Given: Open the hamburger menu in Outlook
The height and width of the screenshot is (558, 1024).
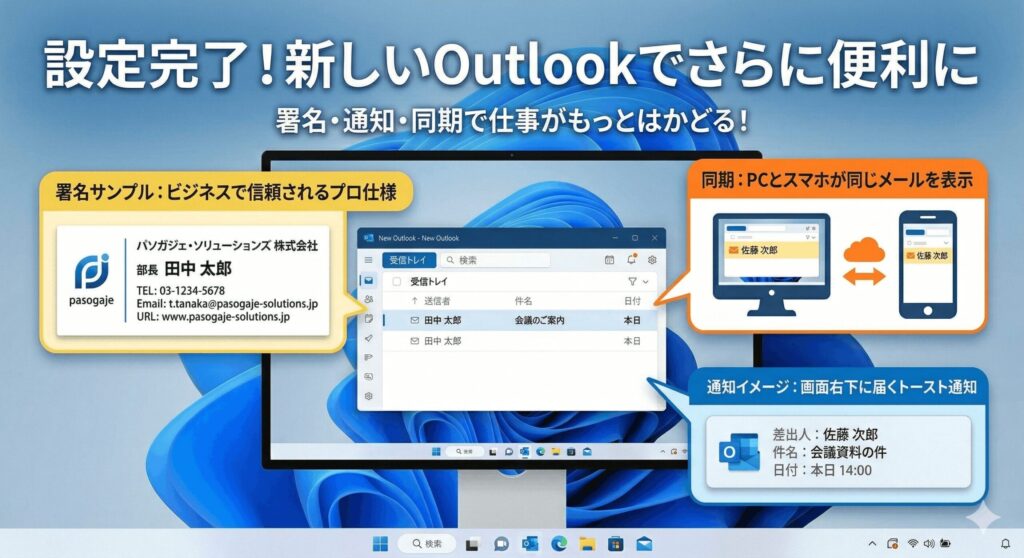Looking at the screenshot, I should pos(368,260).
